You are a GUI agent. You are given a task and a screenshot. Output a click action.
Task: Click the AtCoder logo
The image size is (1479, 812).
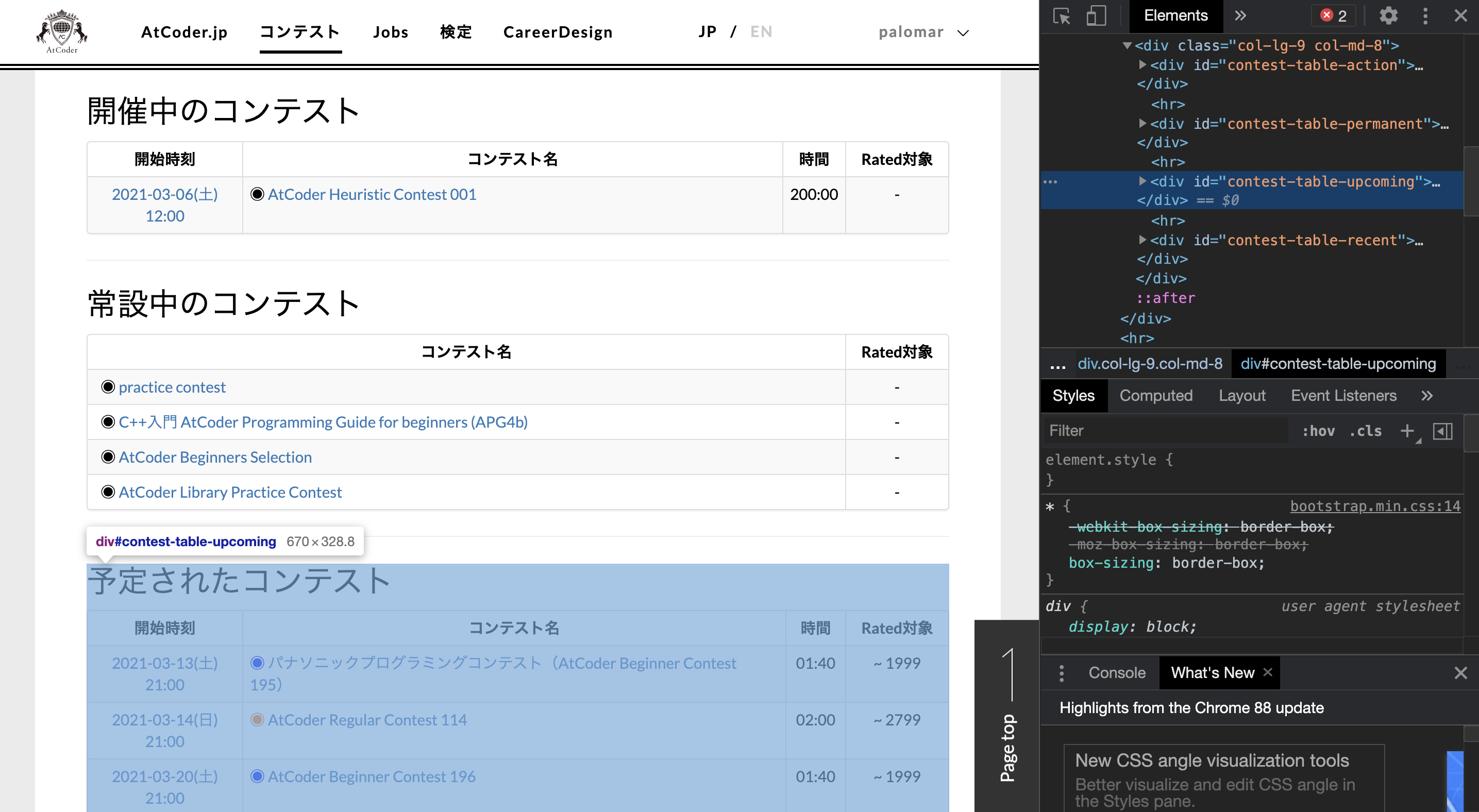[x=61, y=31]
